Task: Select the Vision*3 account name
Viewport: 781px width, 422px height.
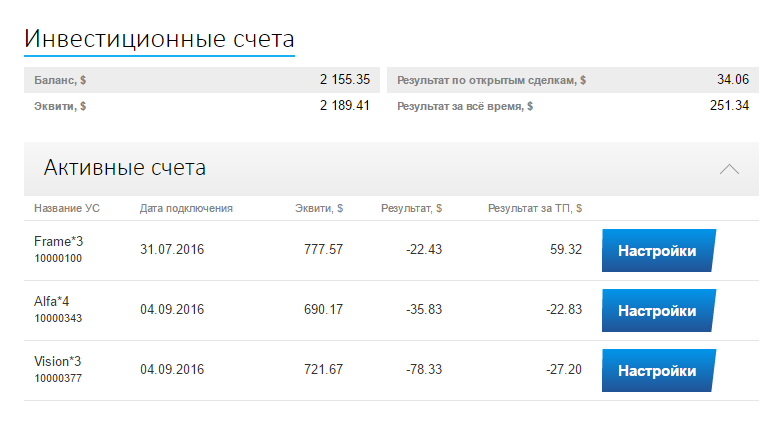Action: tap(58, 361)
